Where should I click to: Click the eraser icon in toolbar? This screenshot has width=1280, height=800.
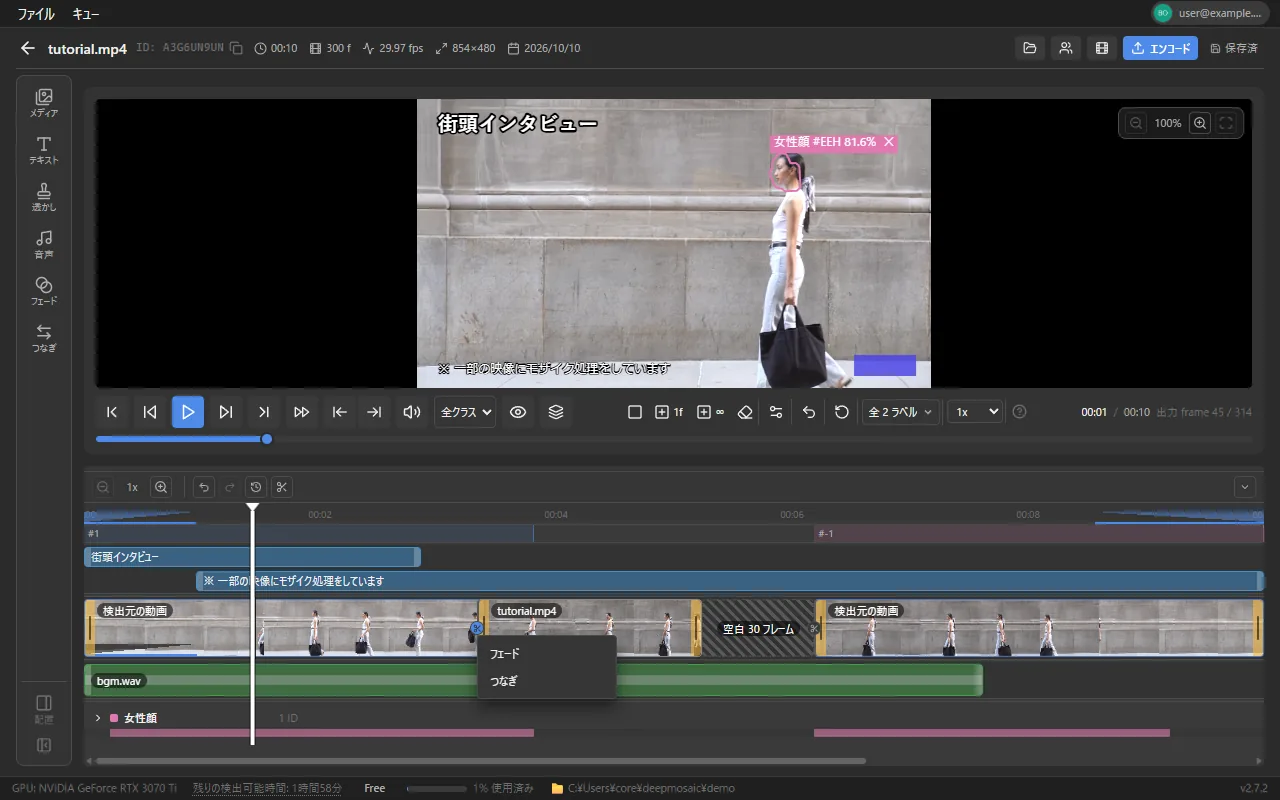click(744, 412)
